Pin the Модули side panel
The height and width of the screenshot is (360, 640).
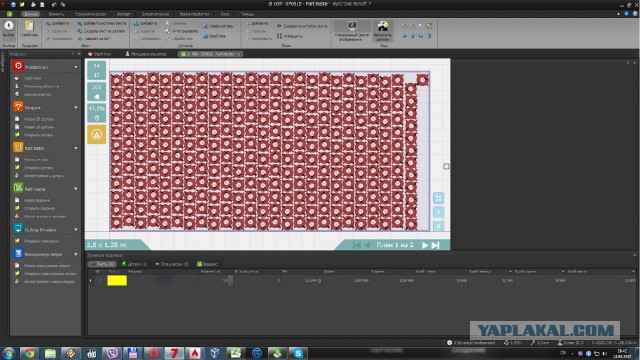(x=73, y=54)
